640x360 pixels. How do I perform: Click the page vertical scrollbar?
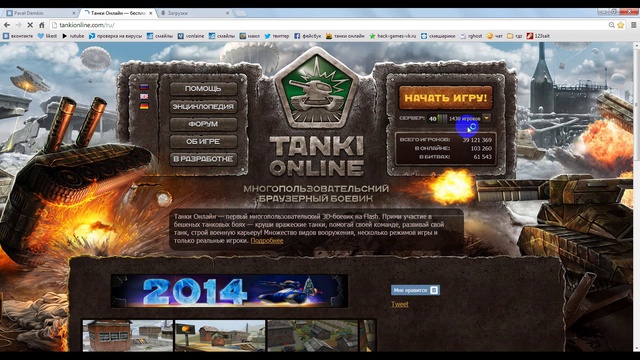tap(636, 196)
